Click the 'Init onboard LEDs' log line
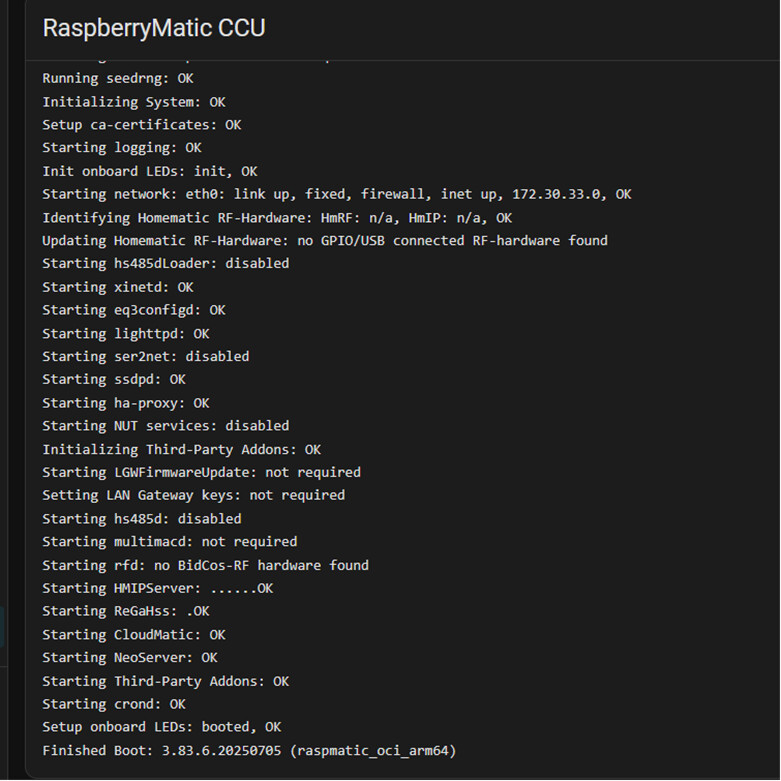 (149, 171)
